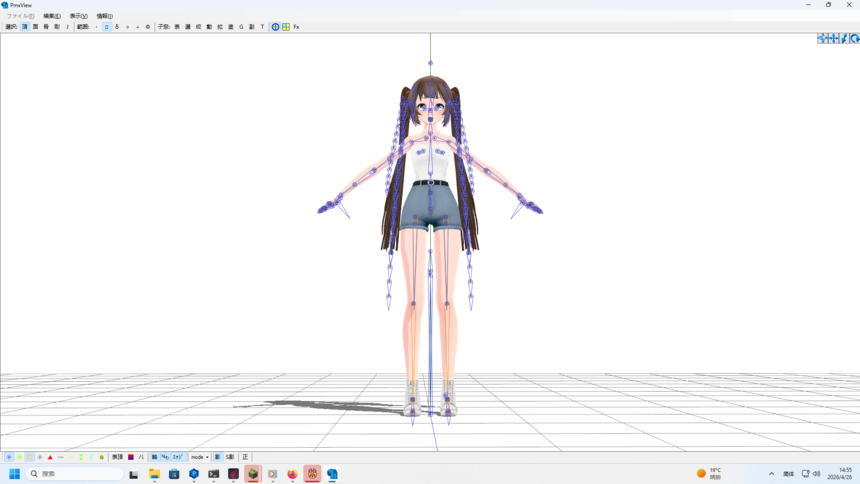
Task: Open the 表示(V) menu
Action: point(78,16)
